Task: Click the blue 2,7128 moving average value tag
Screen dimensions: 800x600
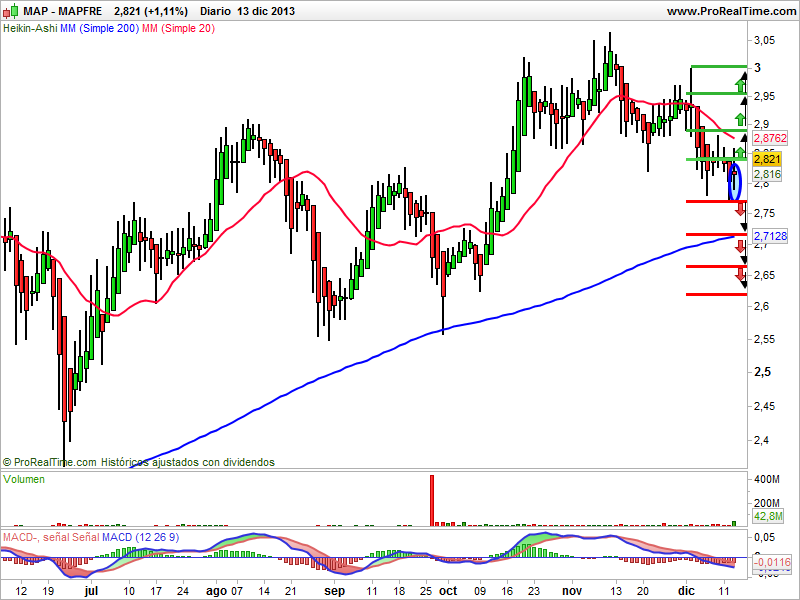Action: click(770, 236)
